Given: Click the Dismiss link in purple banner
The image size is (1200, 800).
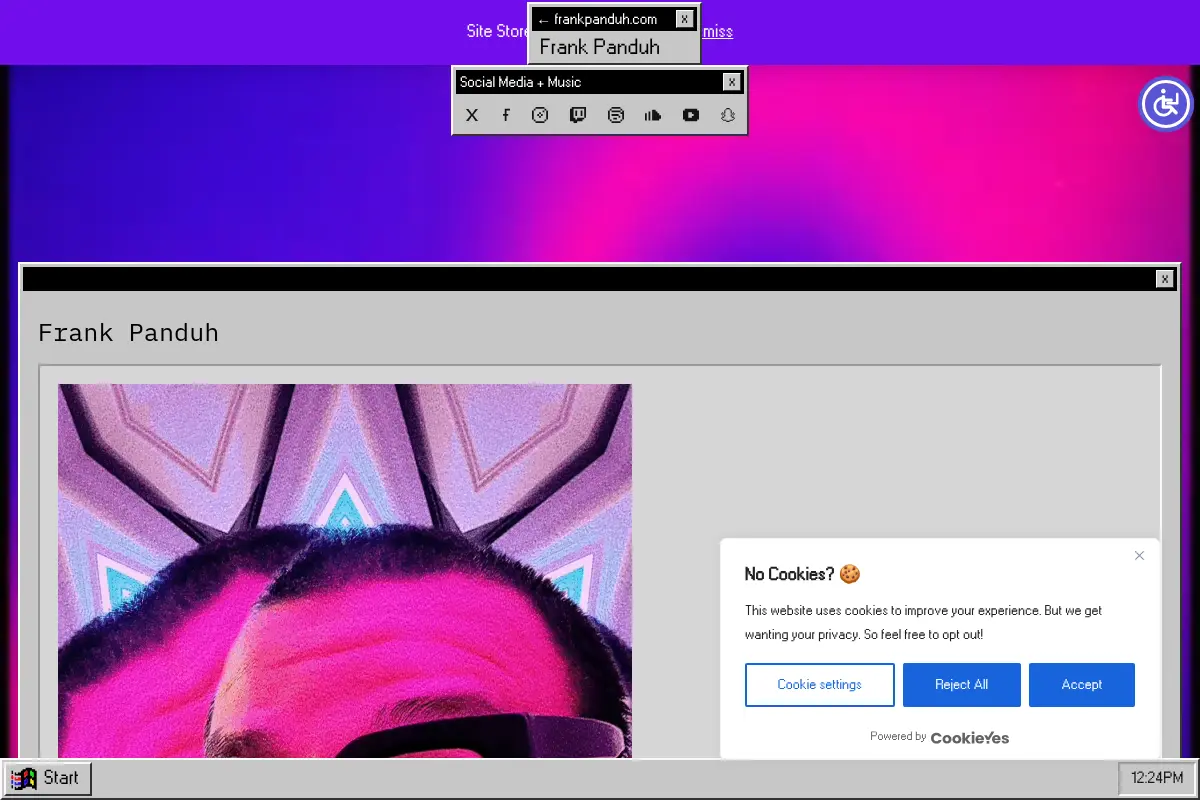Looking at the screenshot, I should pos(717,31).
